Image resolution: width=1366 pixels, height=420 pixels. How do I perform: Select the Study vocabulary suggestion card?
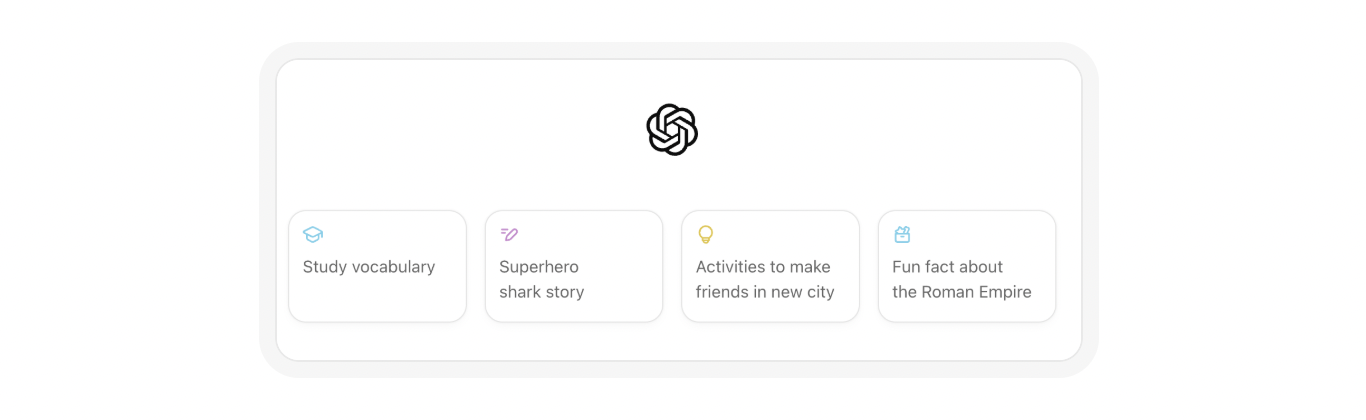(x=377, y=266)
